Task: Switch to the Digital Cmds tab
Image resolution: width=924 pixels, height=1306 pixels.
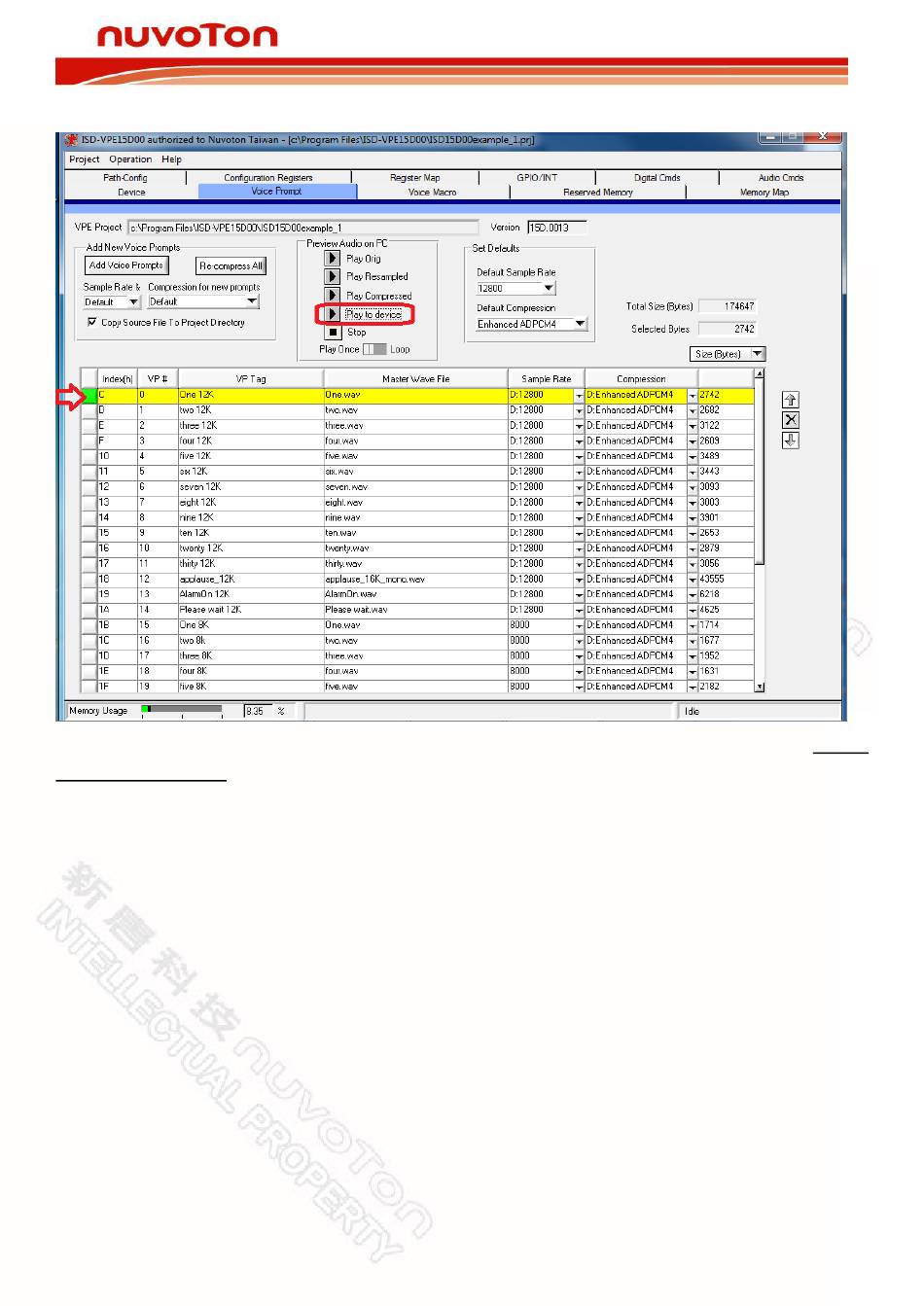Action: coord(657,178)
